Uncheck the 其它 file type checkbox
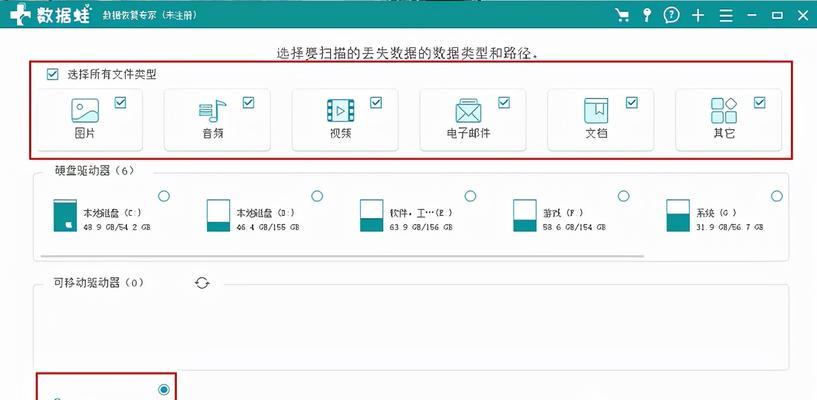Screen dimensions: 817x400 [x=759, y=103]
